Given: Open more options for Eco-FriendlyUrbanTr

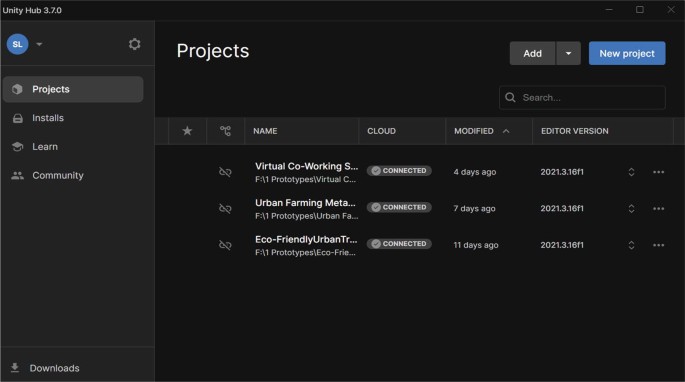Looking at the screenshot, I should pyautogui.click(x=658, y=245).
